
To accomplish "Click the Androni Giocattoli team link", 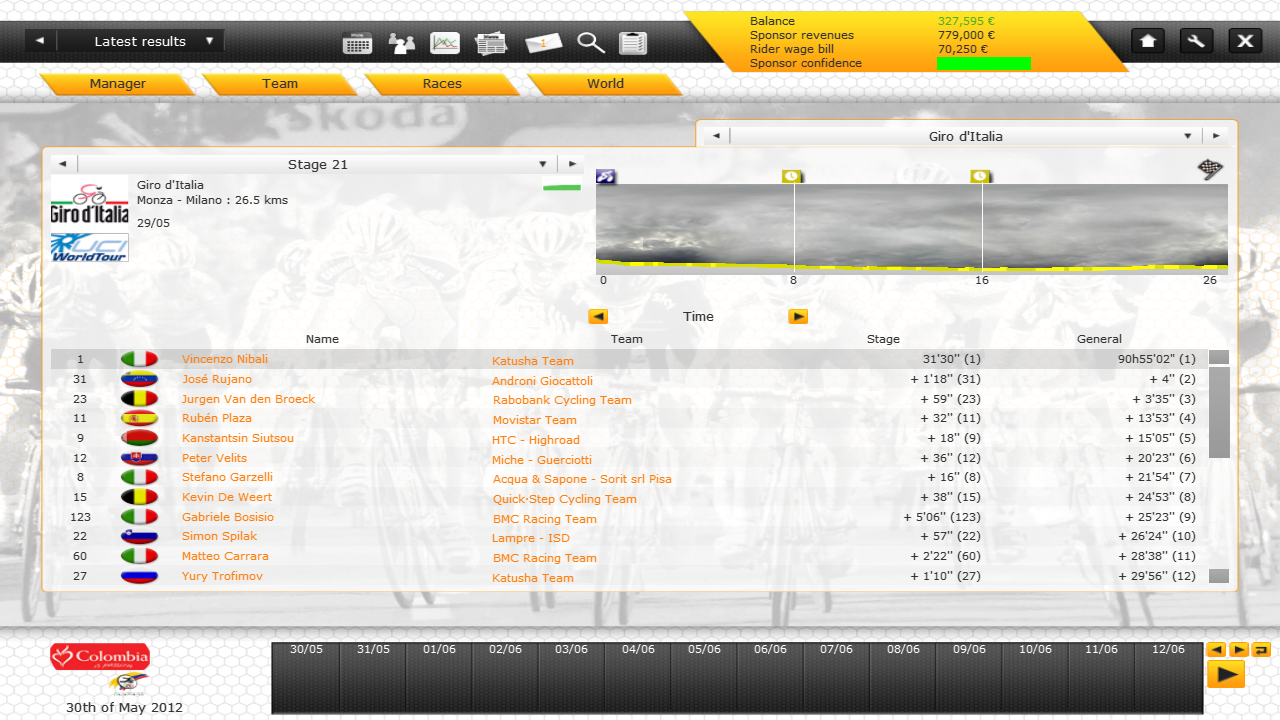I will pyautogui.click(x=542, y=381).
